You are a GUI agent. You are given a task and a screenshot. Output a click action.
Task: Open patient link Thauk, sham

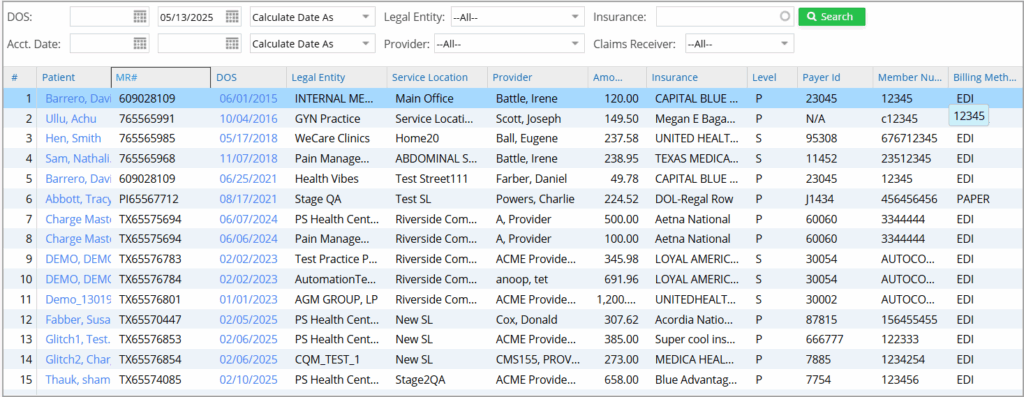tap(78, 379)
